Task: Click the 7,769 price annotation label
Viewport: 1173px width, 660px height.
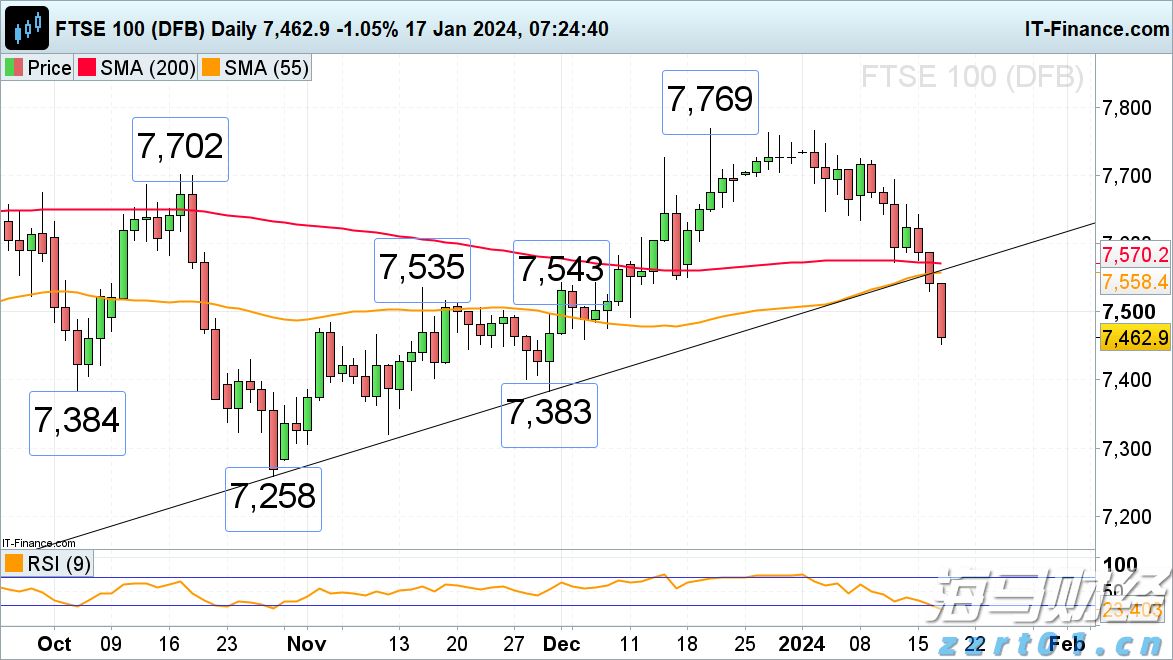Action: click(710, 101)
